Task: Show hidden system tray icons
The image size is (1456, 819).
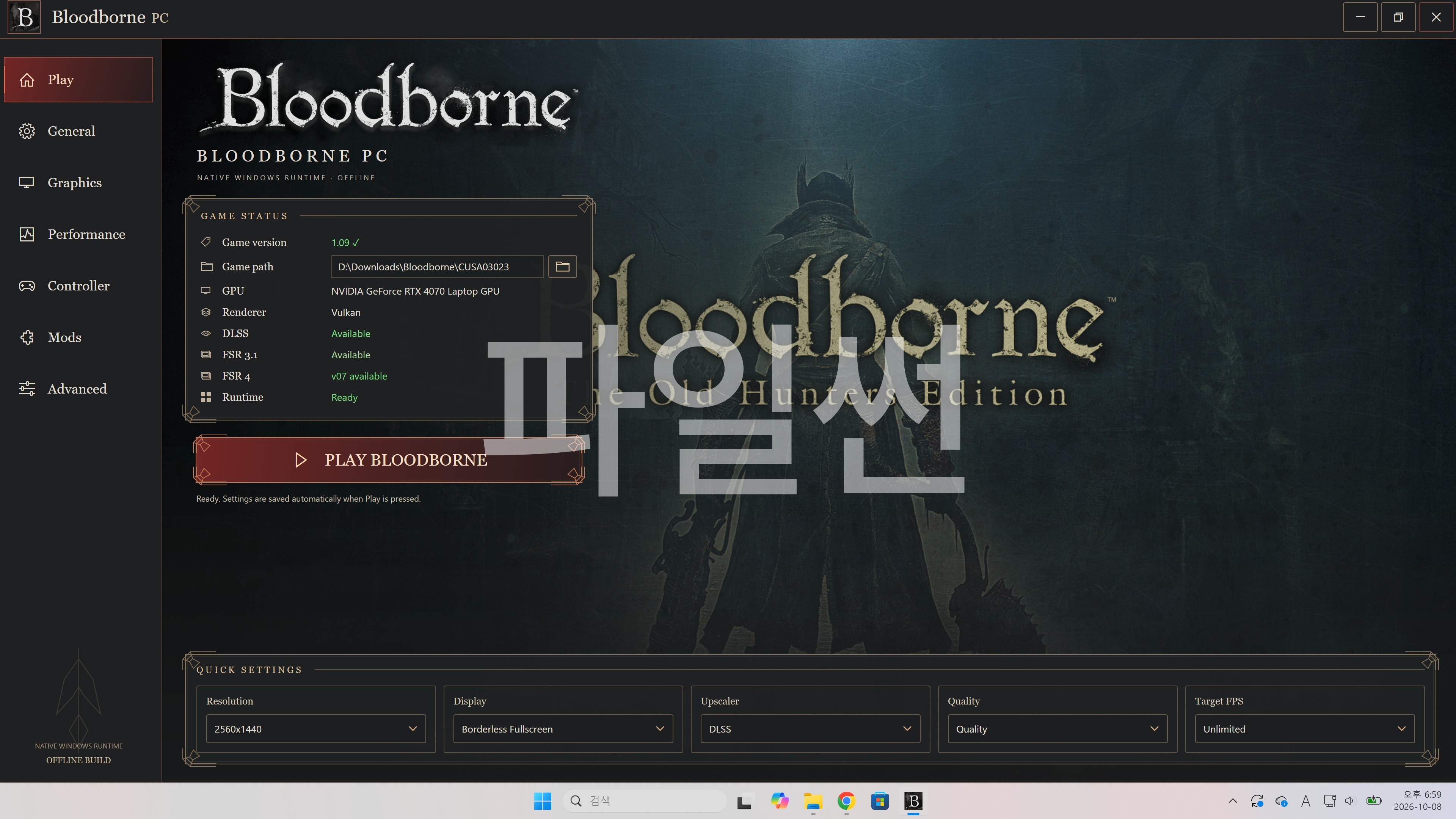Action: (1233, 801)
